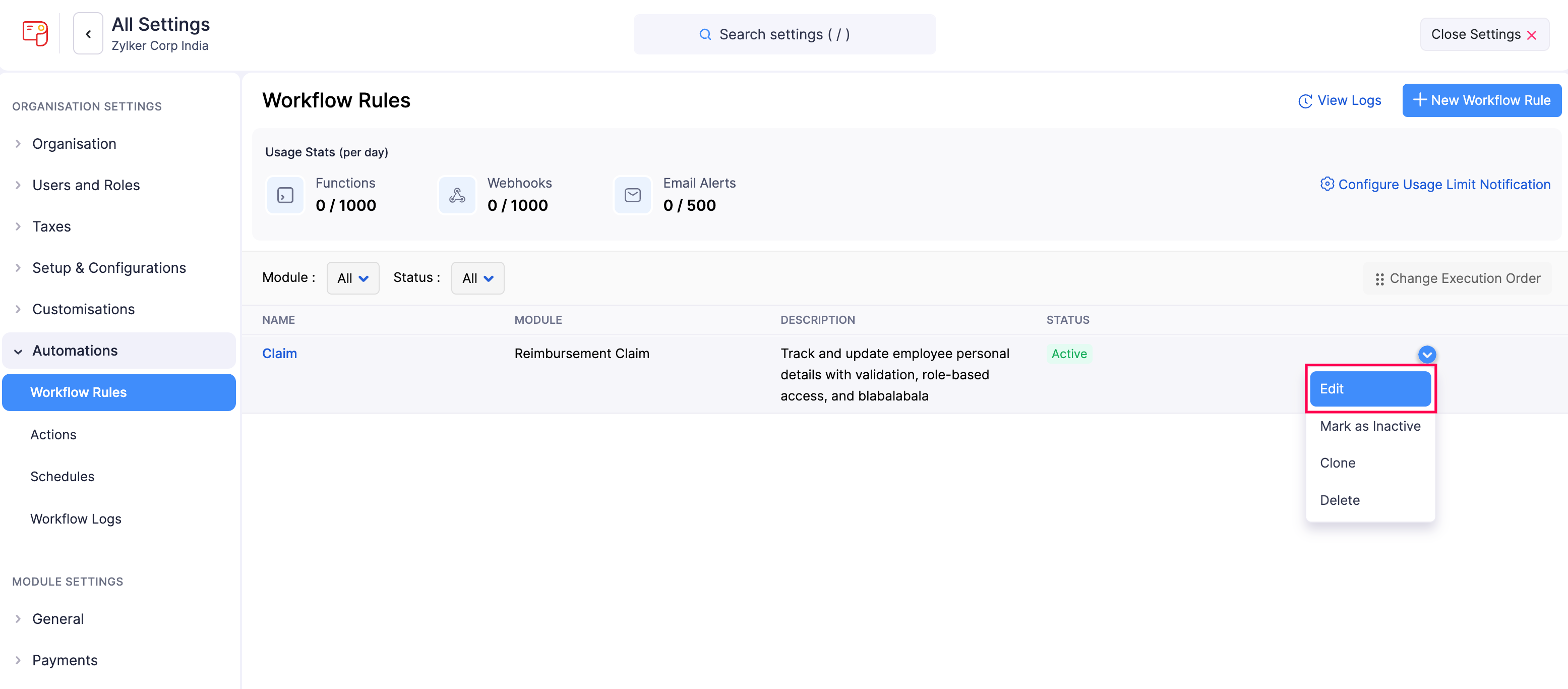Click the Reimbursement Claim module cell

pyautogui.click(x=581, y=354)
